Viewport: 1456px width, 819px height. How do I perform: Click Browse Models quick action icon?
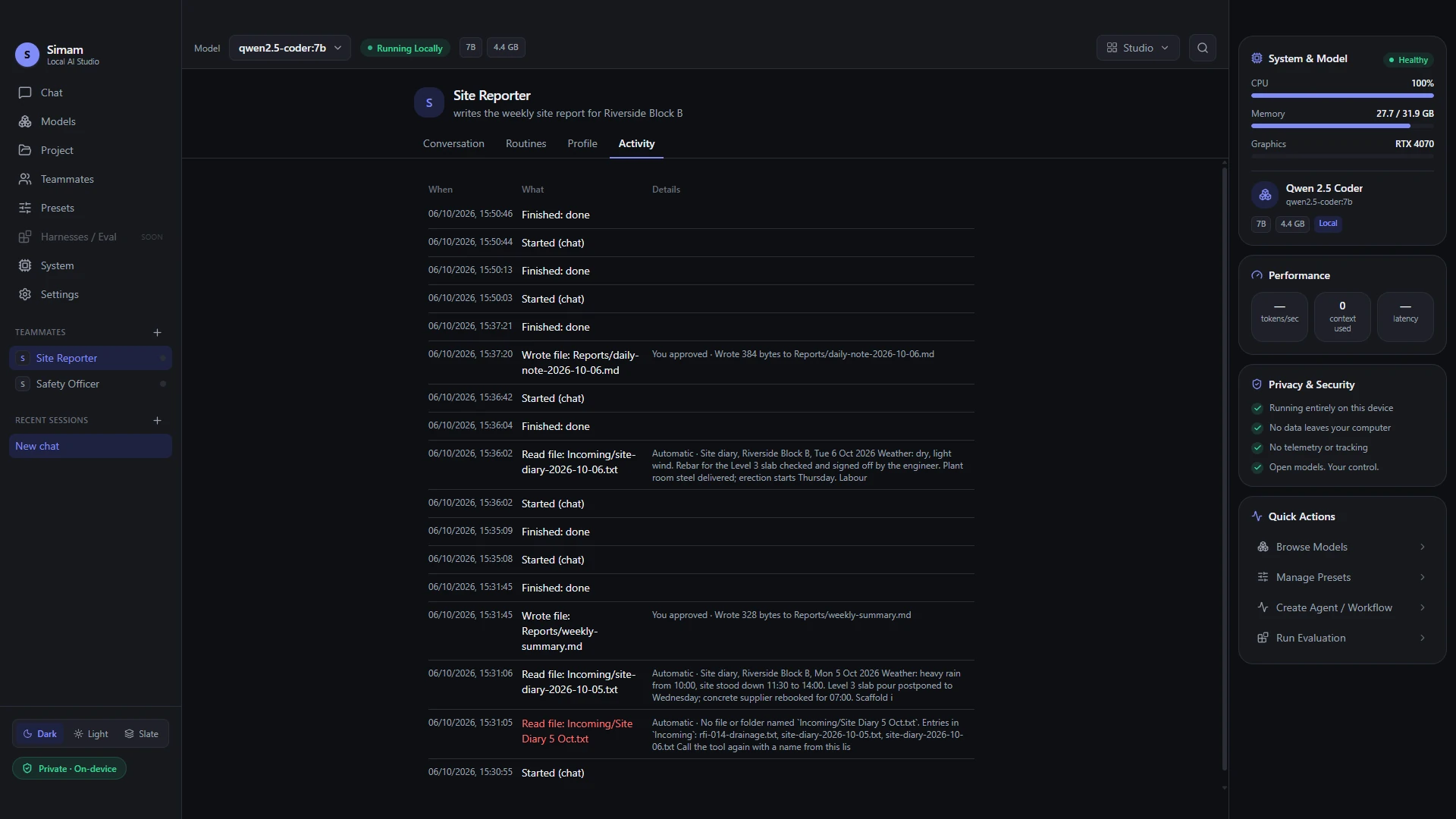[1263, 547]
